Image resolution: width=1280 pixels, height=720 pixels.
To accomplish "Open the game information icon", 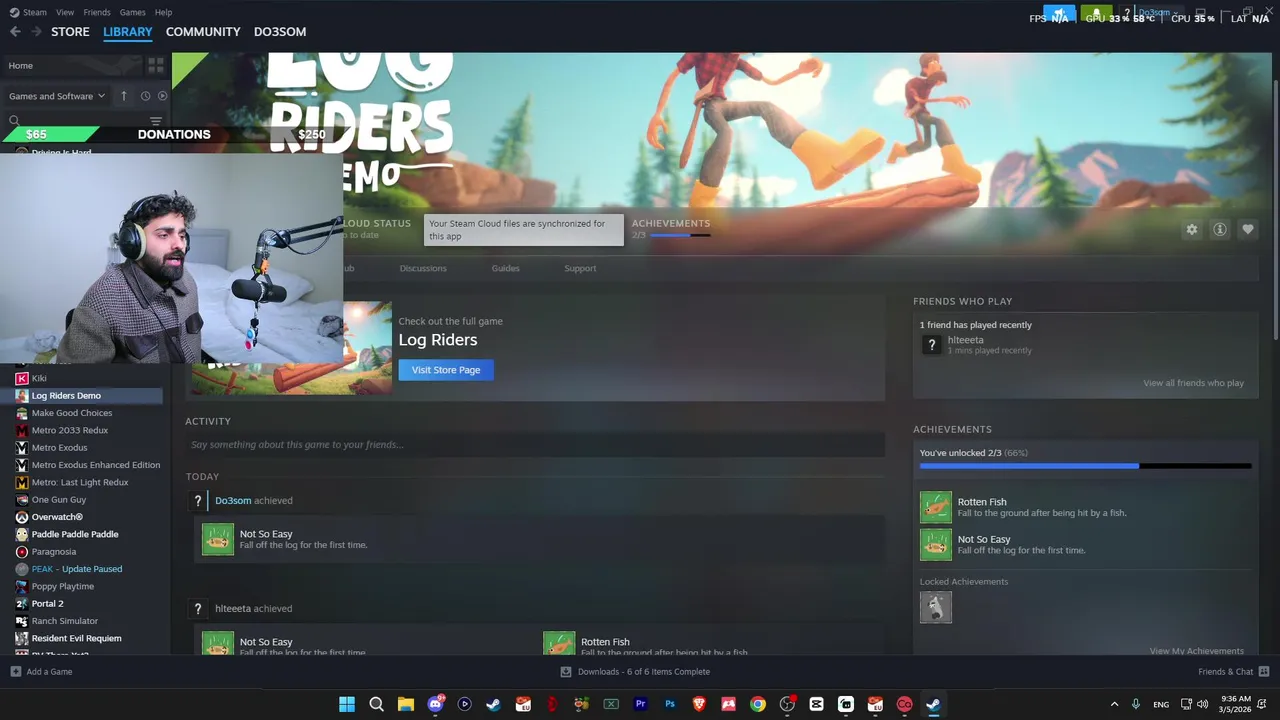I will coord(1220,230).
